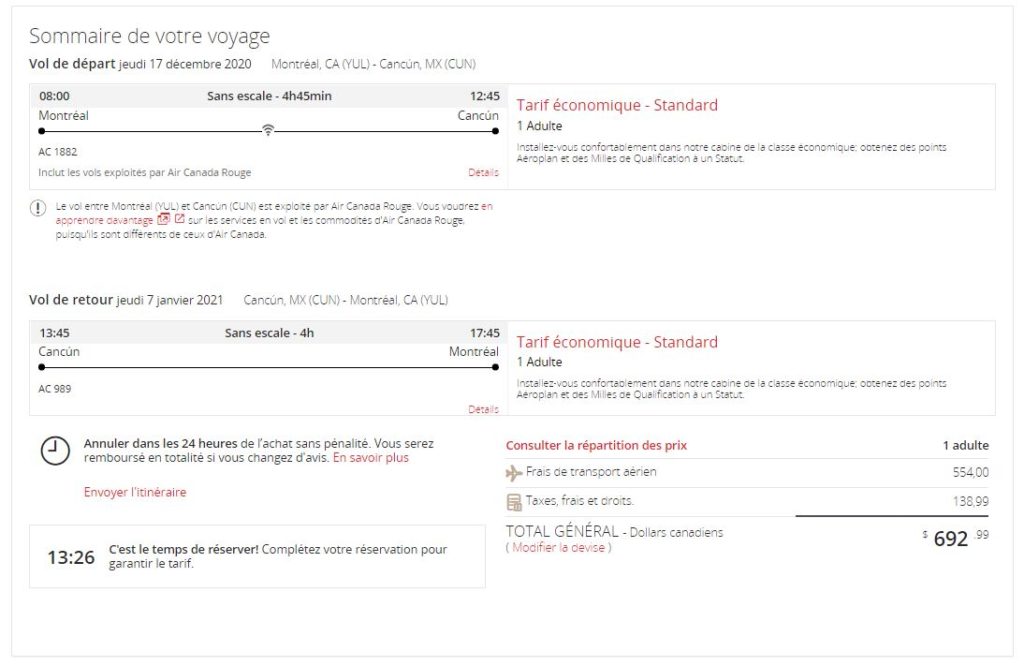Screen dimensions: 1024x666
Task: Click the second external-link icon after 'apprendre davantage'
Action: click(180, 220)
